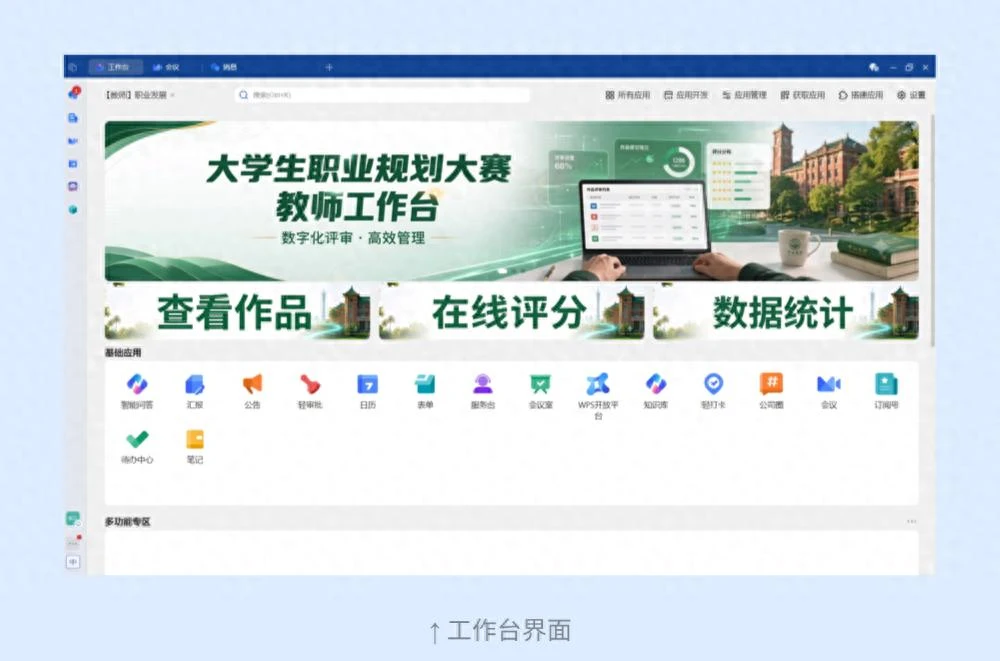Image resolution: width=1000 pixels, height=661 pixels.
Task: Click the cloud icon in title bar
Action: pyautogui.click(x=874, y=67)
